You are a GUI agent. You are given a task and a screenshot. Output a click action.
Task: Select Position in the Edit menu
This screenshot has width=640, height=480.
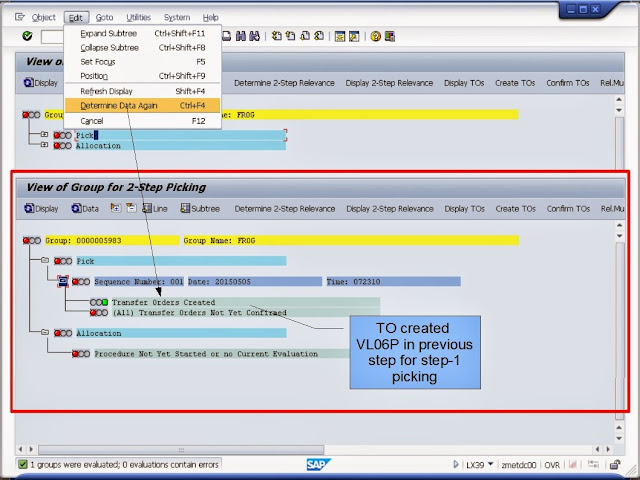142,76
